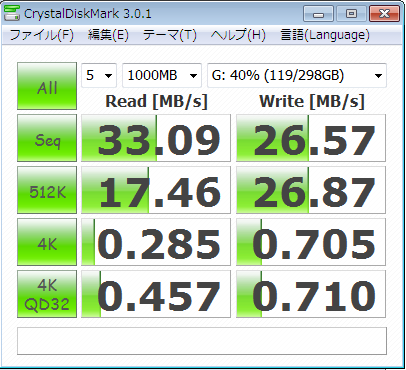Open the ファイル(F) menu
Screen dimensions: 406x370
point(41,35)
